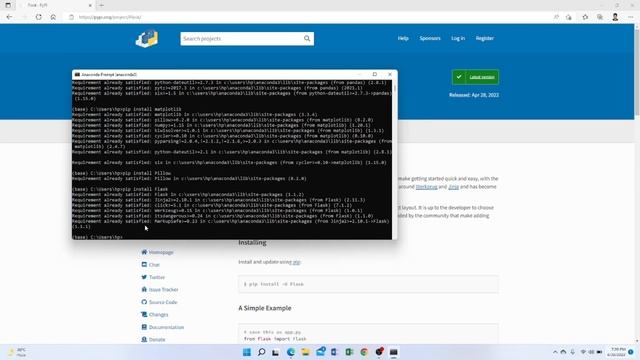Open the browser profile avatar
The width and height of the screenshot is (640, 360).
(615, 17)
